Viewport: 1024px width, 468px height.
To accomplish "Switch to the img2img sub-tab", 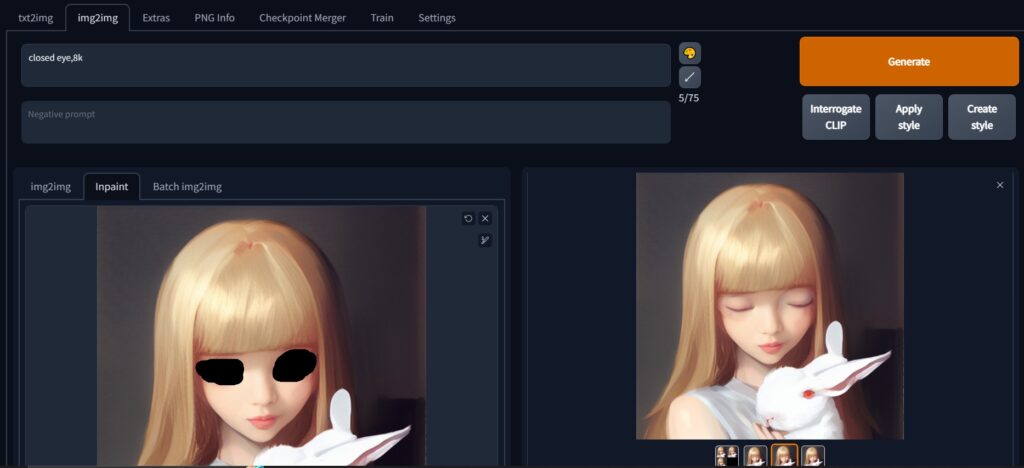I will coord(50,187).
